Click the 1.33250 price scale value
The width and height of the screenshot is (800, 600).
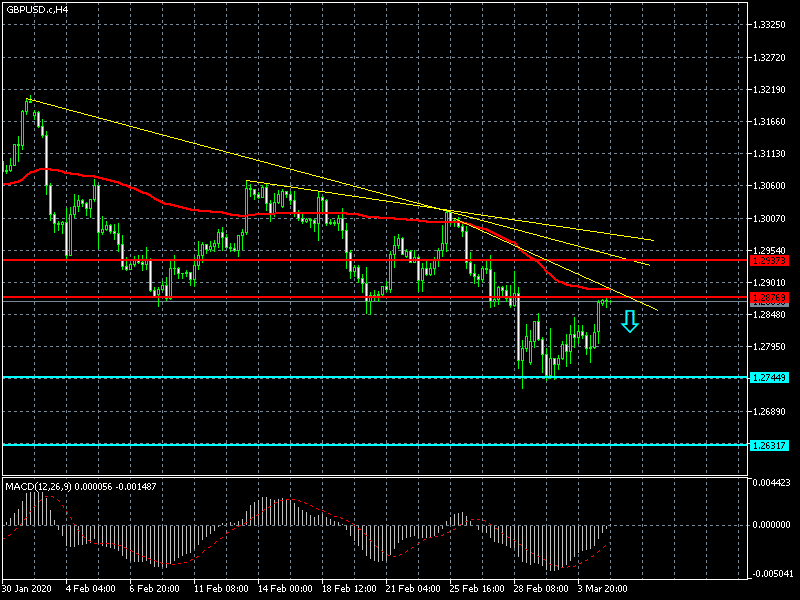771,25
